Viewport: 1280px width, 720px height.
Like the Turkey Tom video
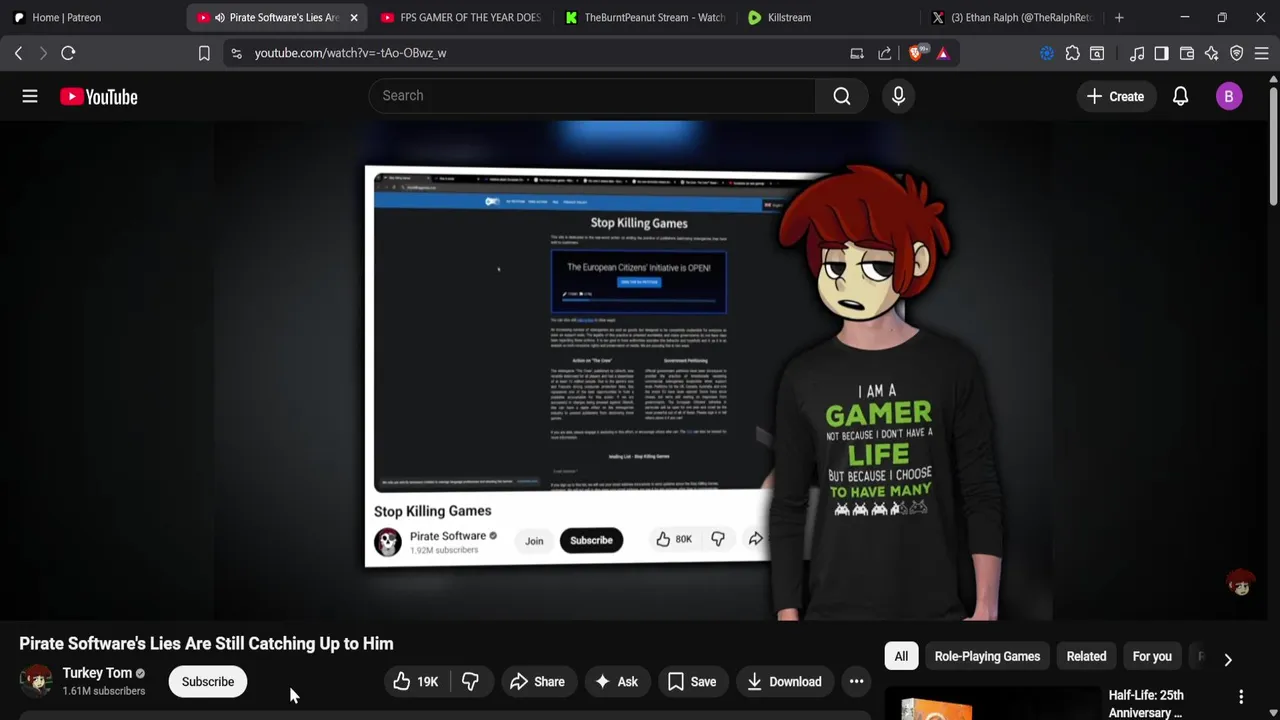(416, 682)
